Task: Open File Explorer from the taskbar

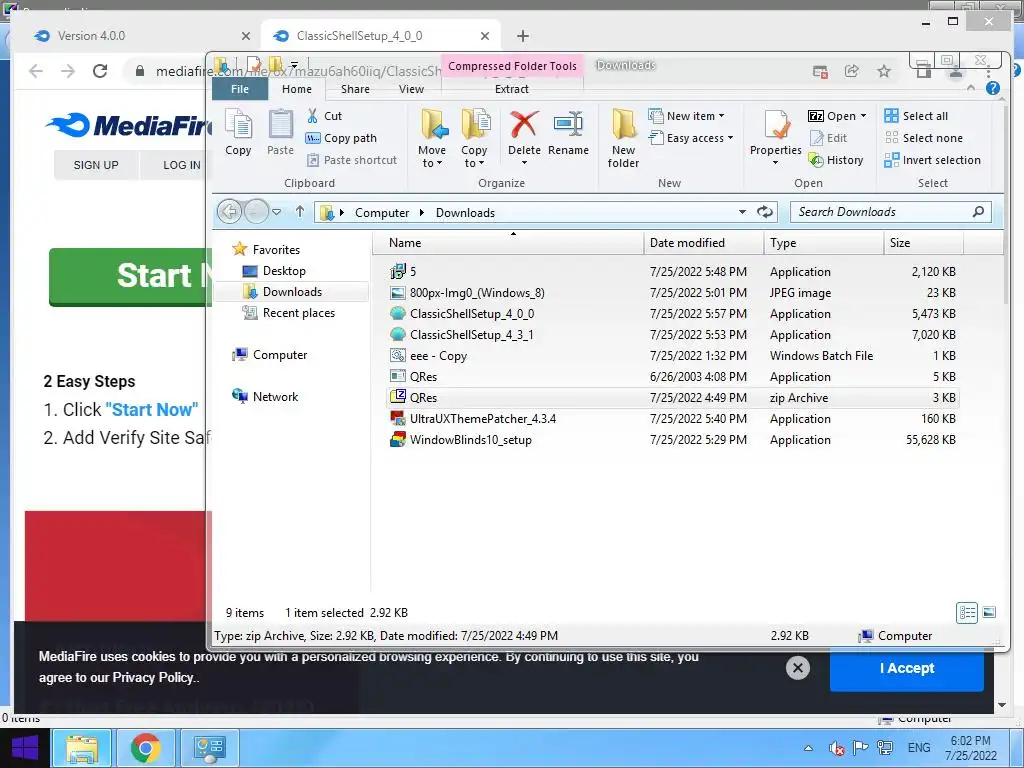Action: pyautogui.click(x=82, y=748)
